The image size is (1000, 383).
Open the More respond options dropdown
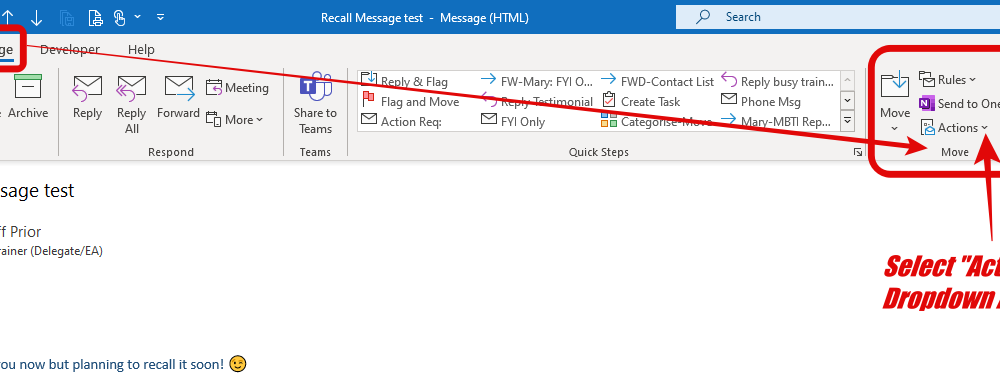[235, 120]
